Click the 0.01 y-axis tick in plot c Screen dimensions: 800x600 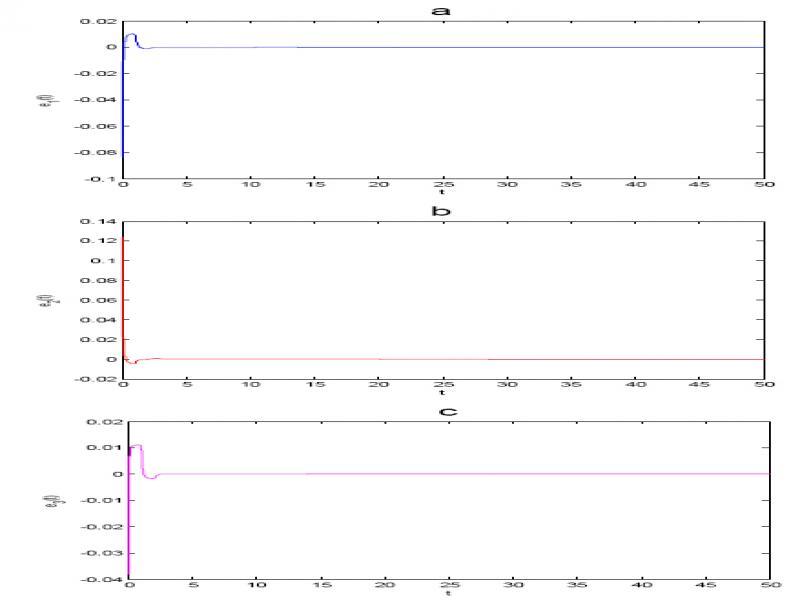point(110,448)
